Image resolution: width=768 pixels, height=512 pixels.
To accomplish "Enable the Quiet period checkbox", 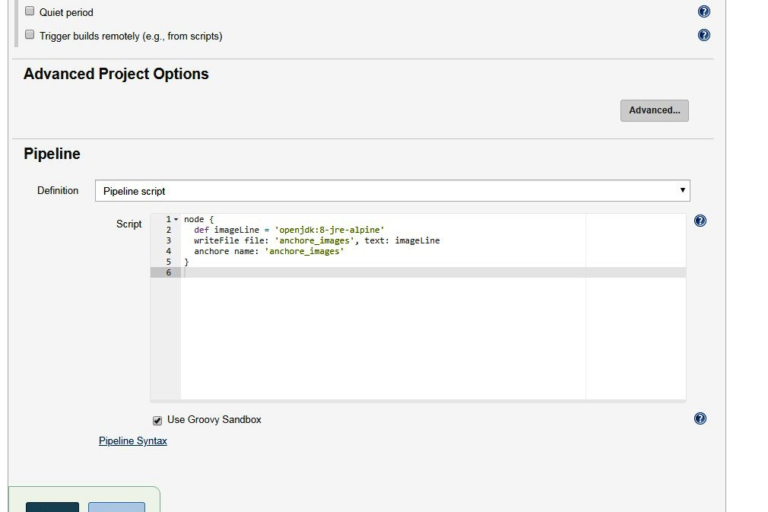I will click(30, 11).
